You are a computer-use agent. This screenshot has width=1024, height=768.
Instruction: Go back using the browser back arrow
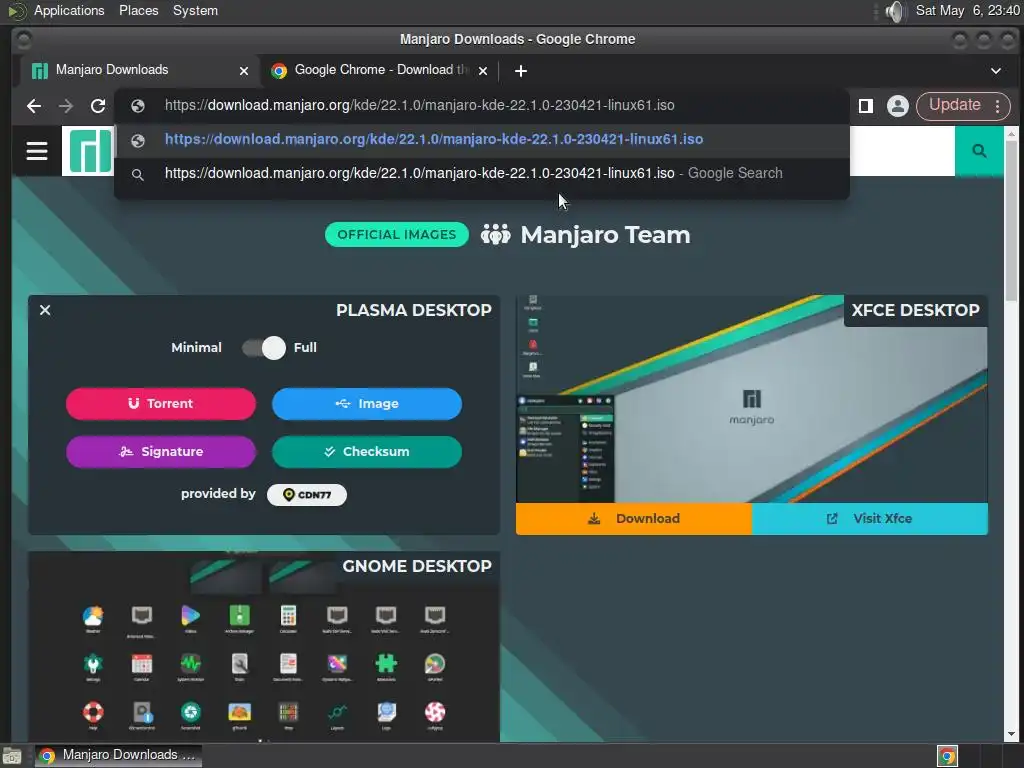pos(34,106)
